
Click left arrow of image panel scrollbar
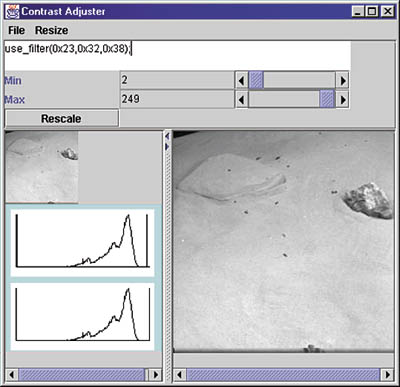[180, 375]
